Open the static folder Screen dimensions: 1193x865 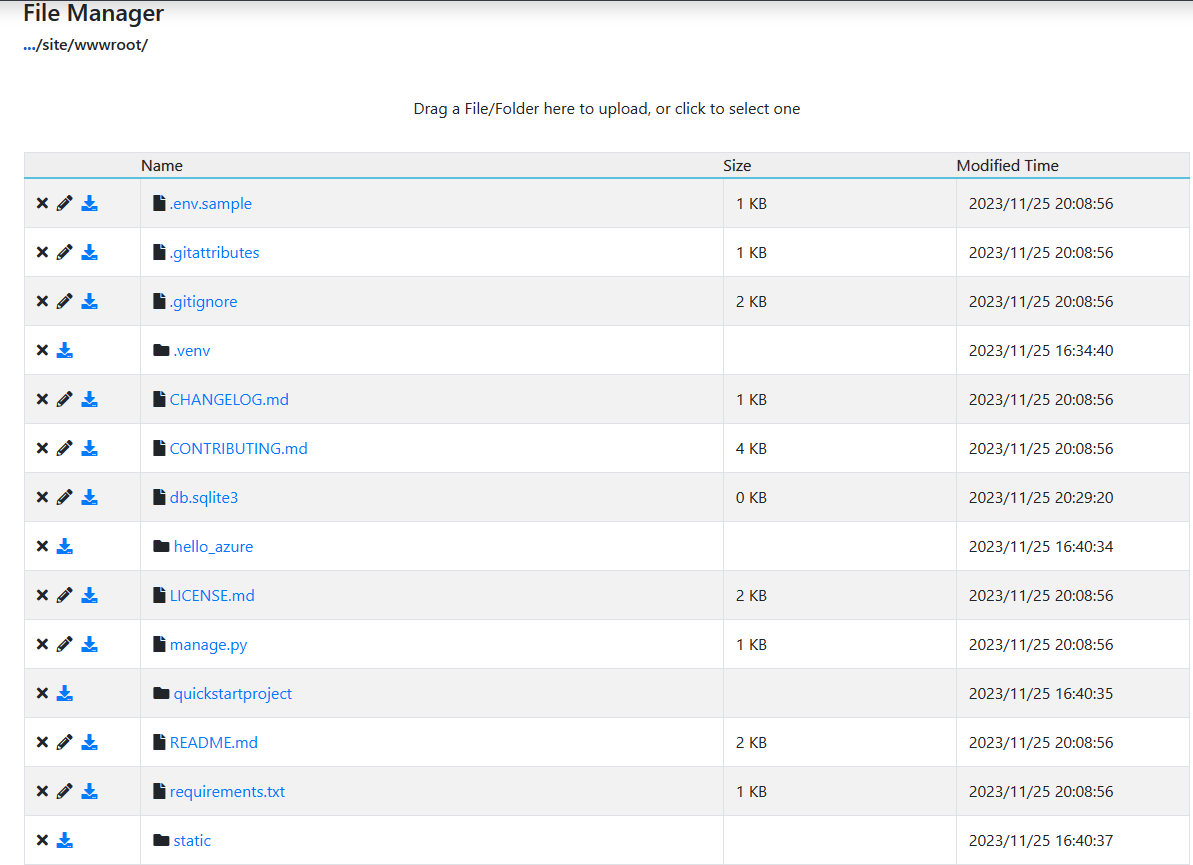[x=191, y=840]
